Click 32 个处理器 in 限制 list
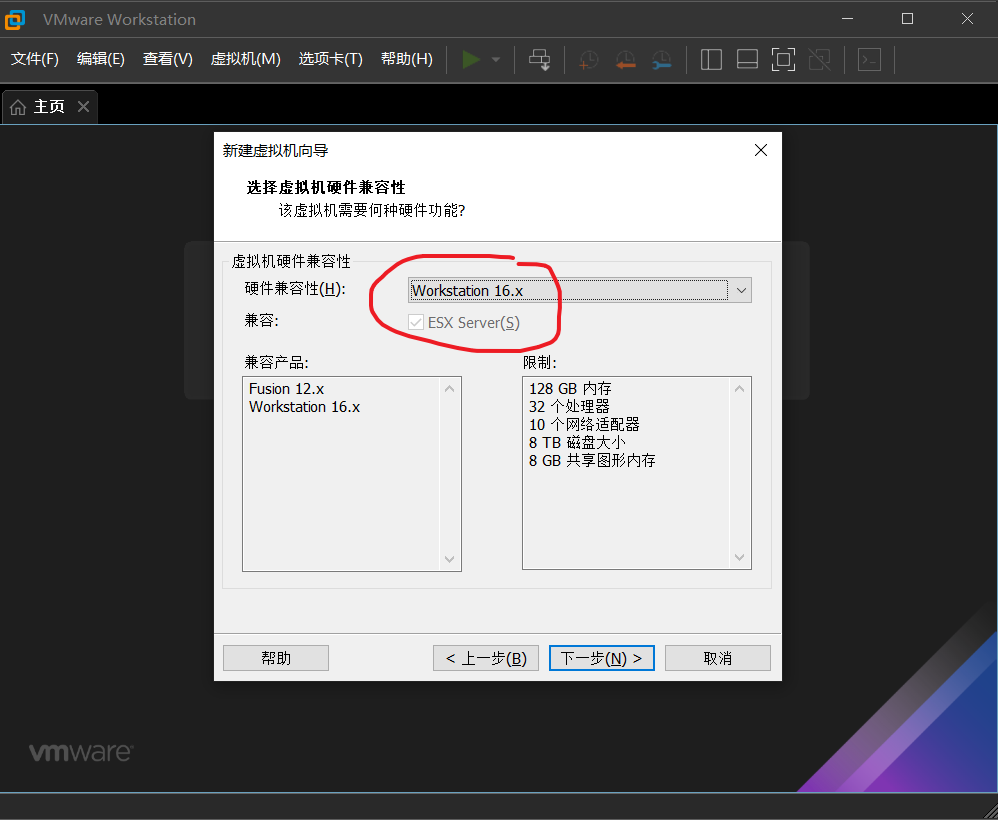 pos(569,406)
